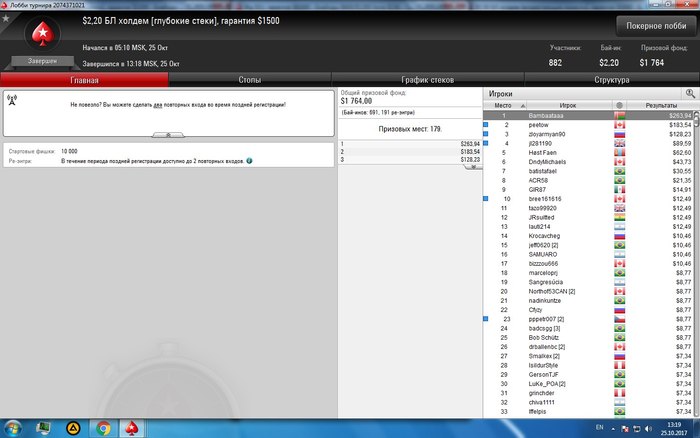700x438 pixels.
Task: Click the favorite star icon in the header
Action: [x=6, y=18]
